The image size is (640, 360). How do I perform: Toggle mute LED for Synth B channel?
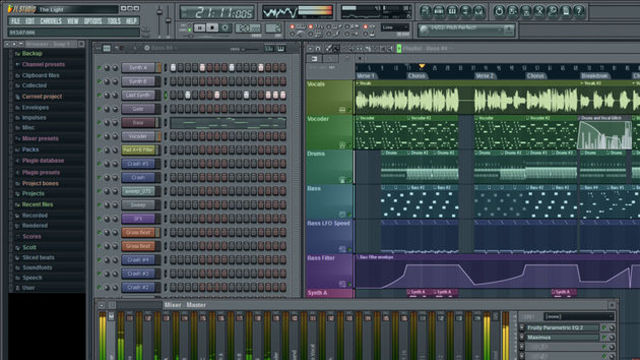click(x=99, y=81)
